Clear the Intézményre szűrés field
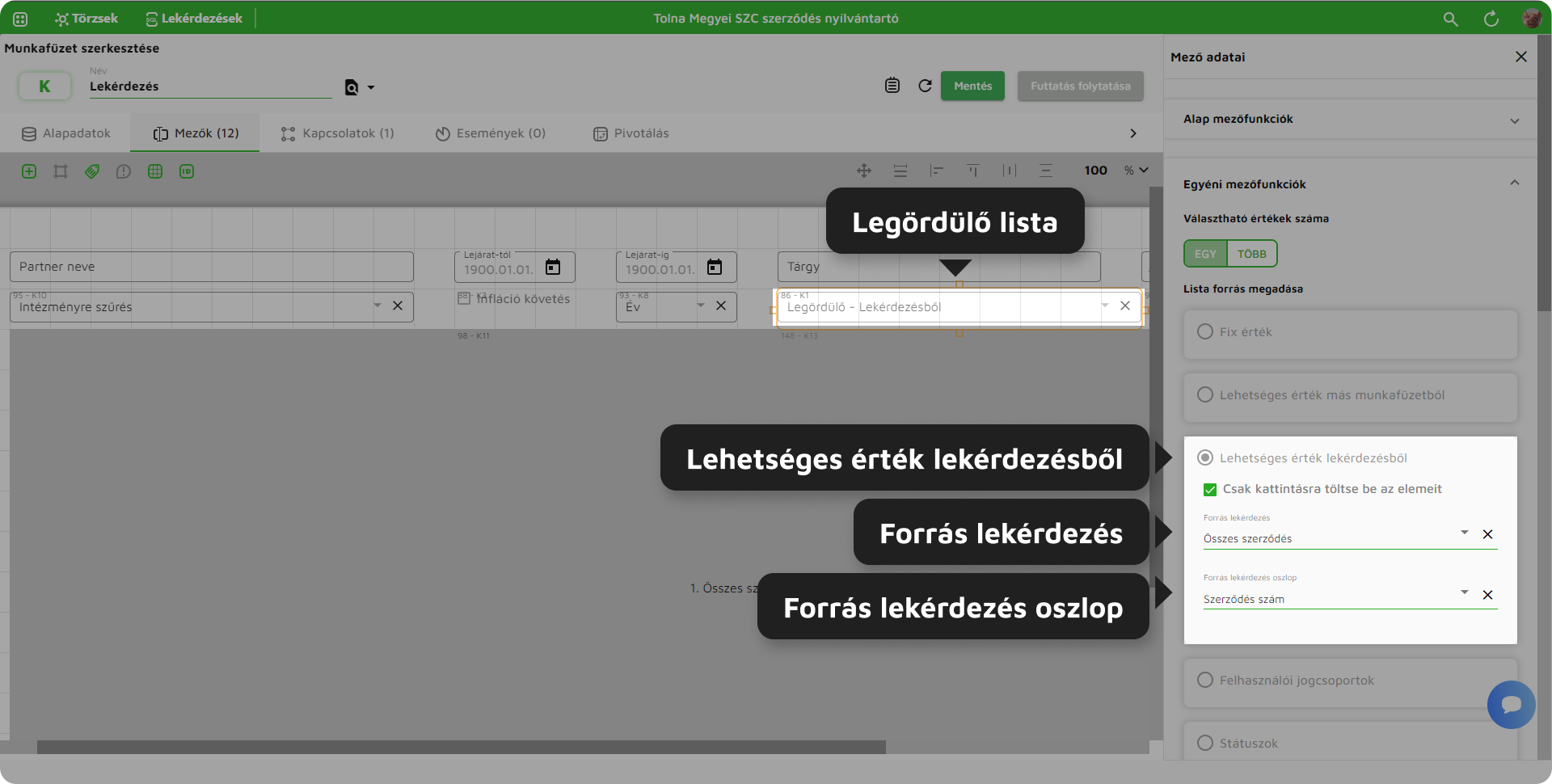 tap(398, 306)
